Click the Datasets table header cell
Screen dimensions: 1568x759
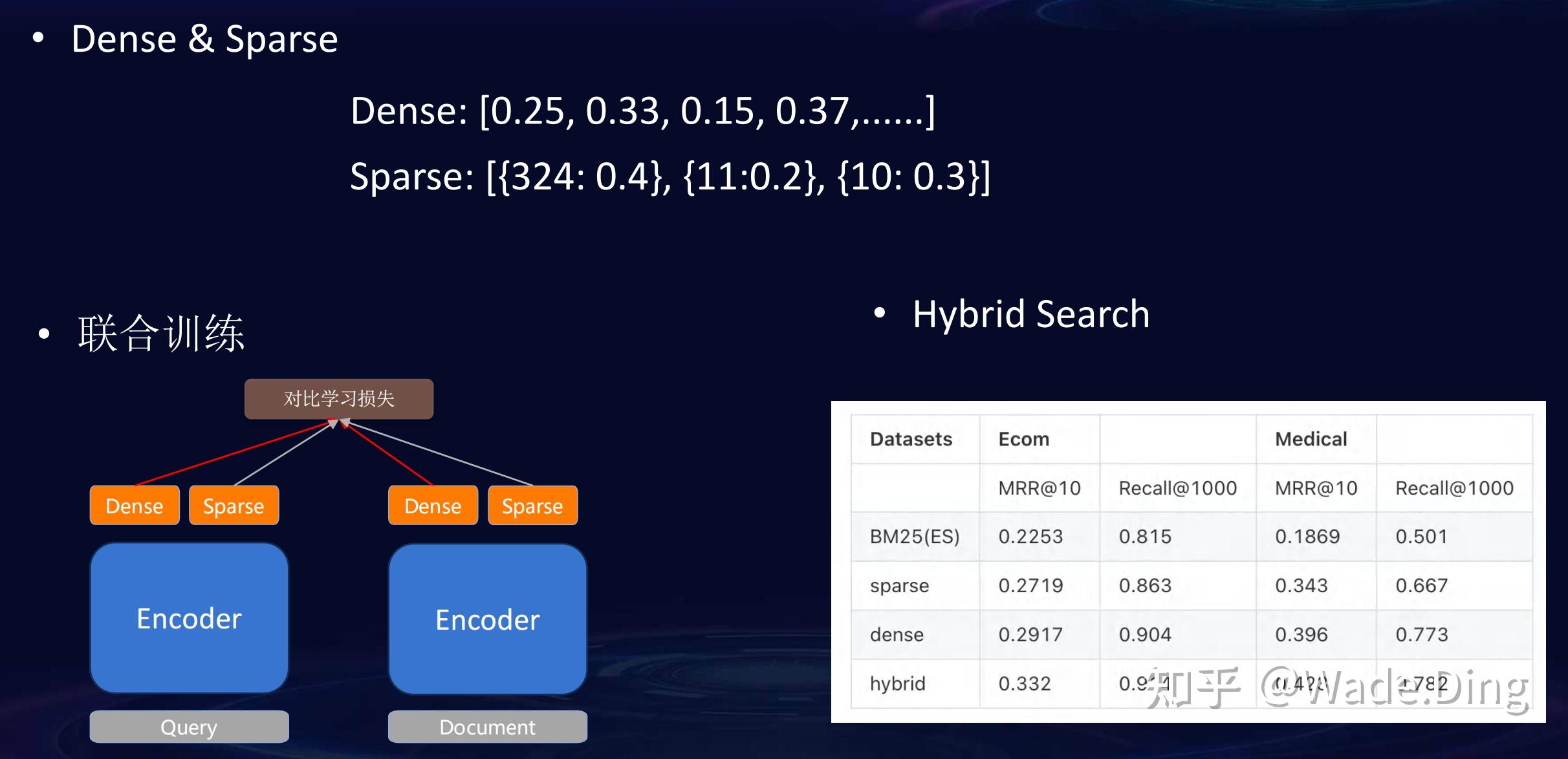pyautogui.click(x=911, y=439)
